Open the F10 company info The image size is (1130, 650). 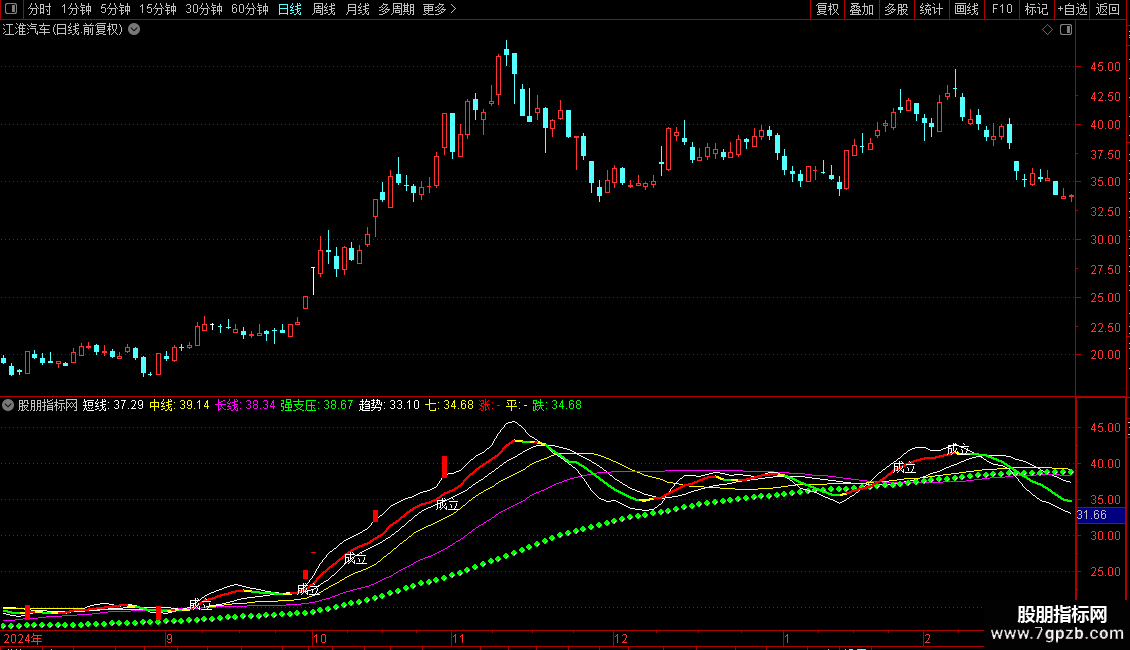(x=1002, y=9)
